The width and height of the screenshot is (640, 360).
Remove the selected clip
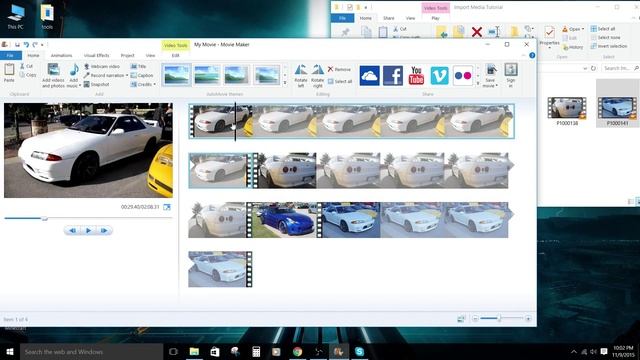[339, 69]
